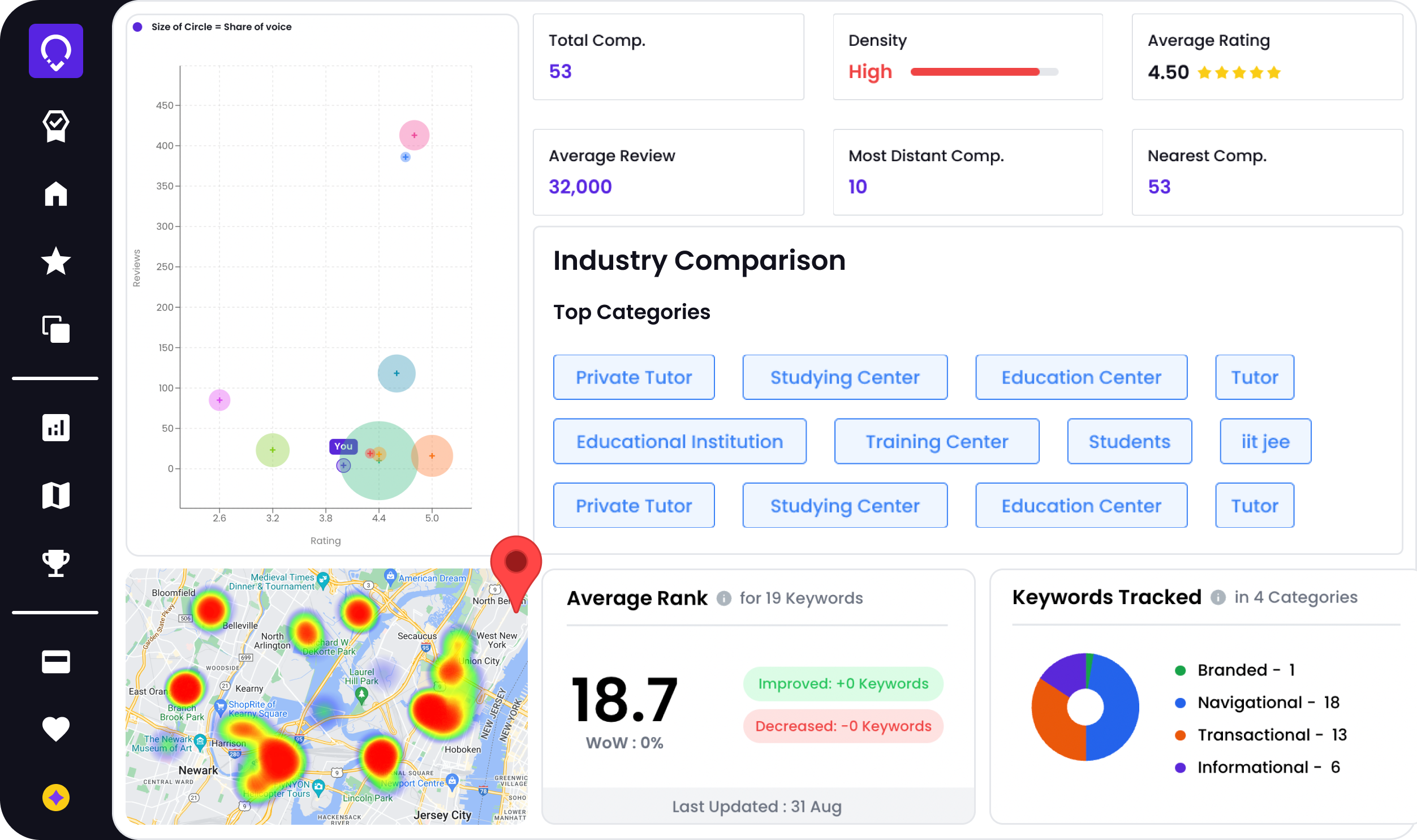1417x840 pixels.
Task: Open the star reviews sidebar icon
Action: click(x=55, y=261)
